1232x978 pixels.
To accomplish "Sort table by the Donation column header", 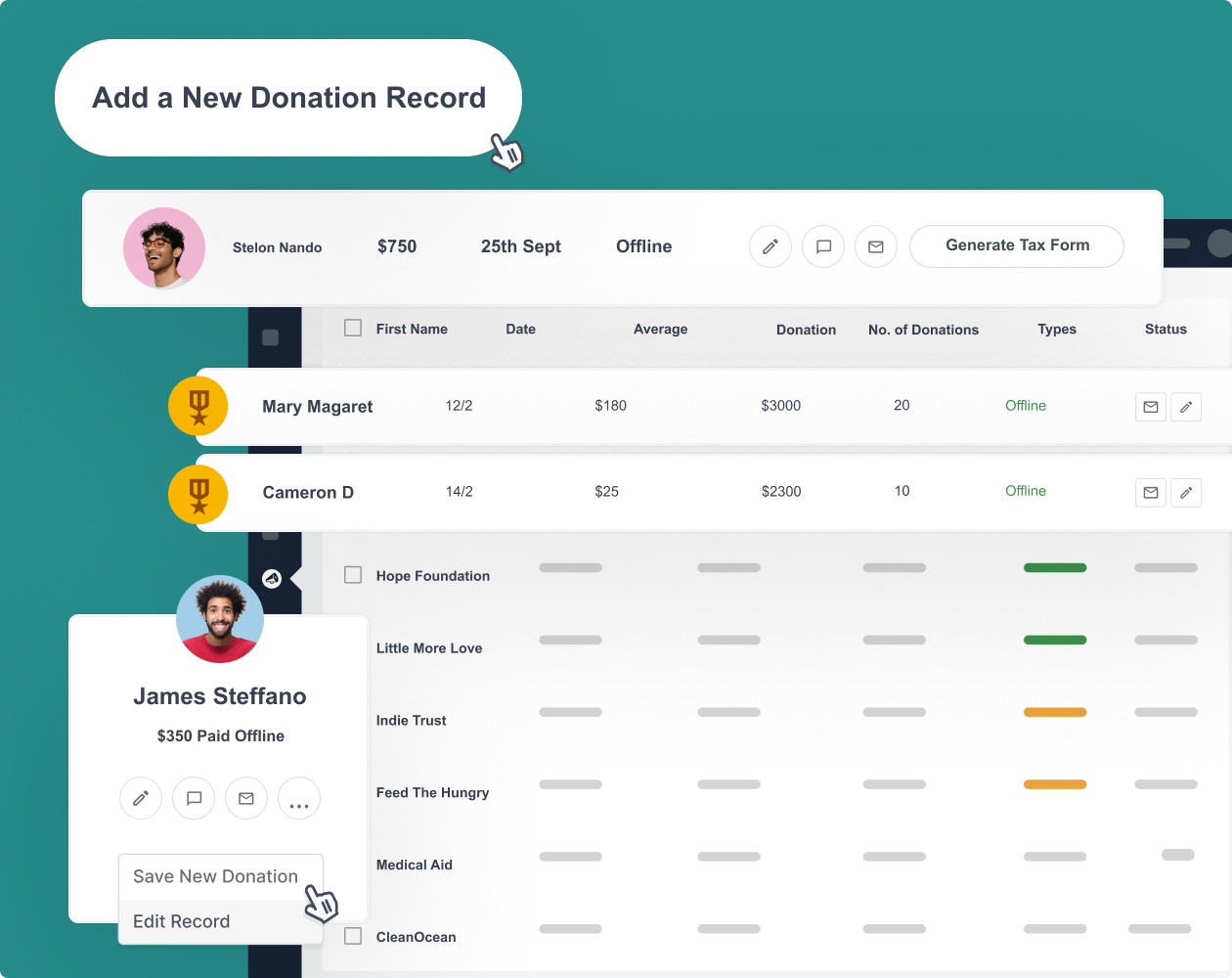I will (806, 330).
